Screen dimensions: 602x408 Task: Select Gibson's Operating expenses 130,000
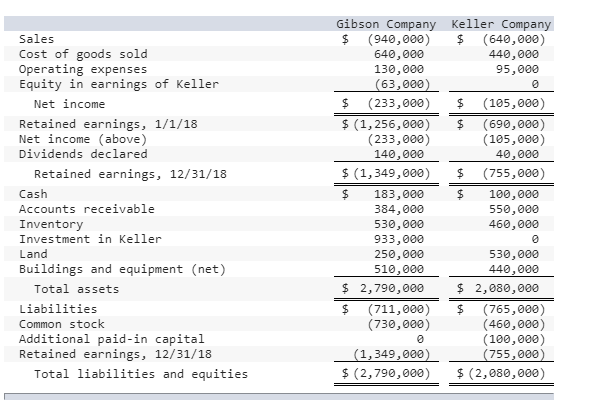point(399,69)
